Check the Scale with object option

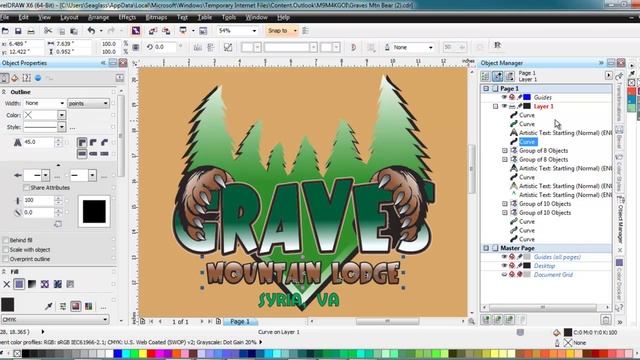point(6,250)
